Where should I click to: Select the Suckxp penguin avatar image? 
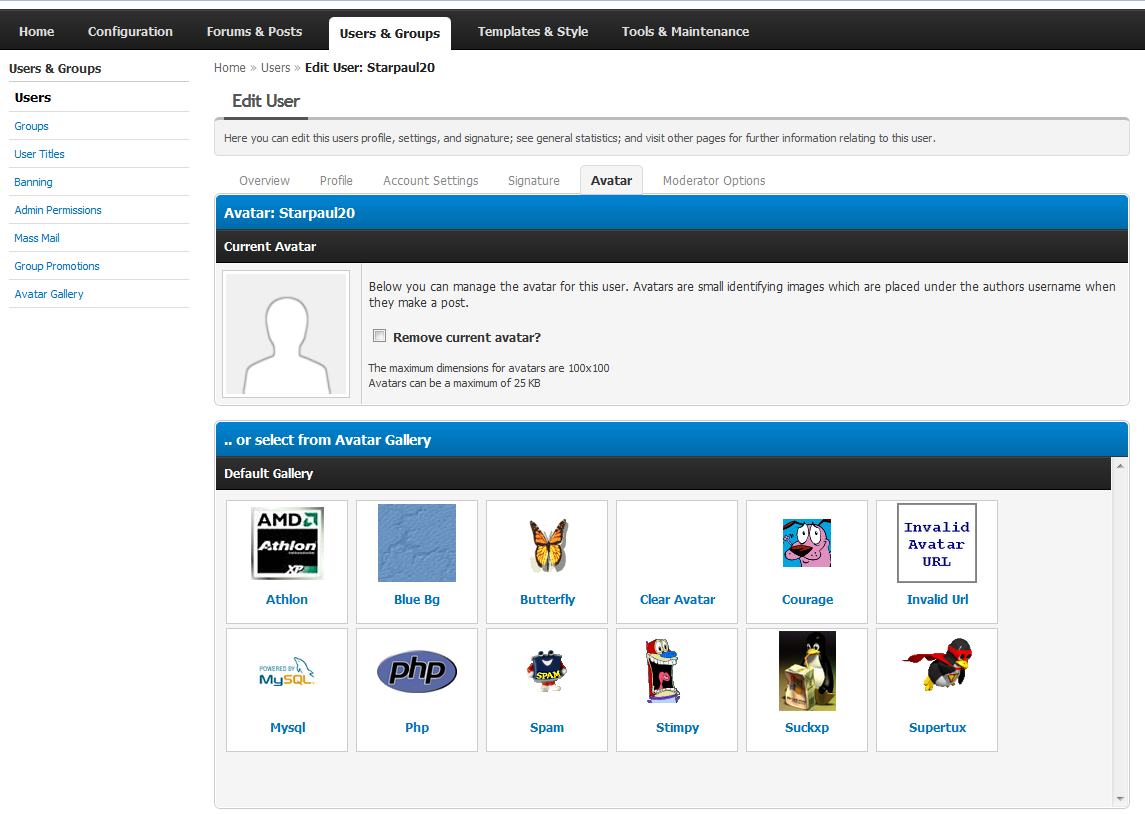[x=807, y=671]
